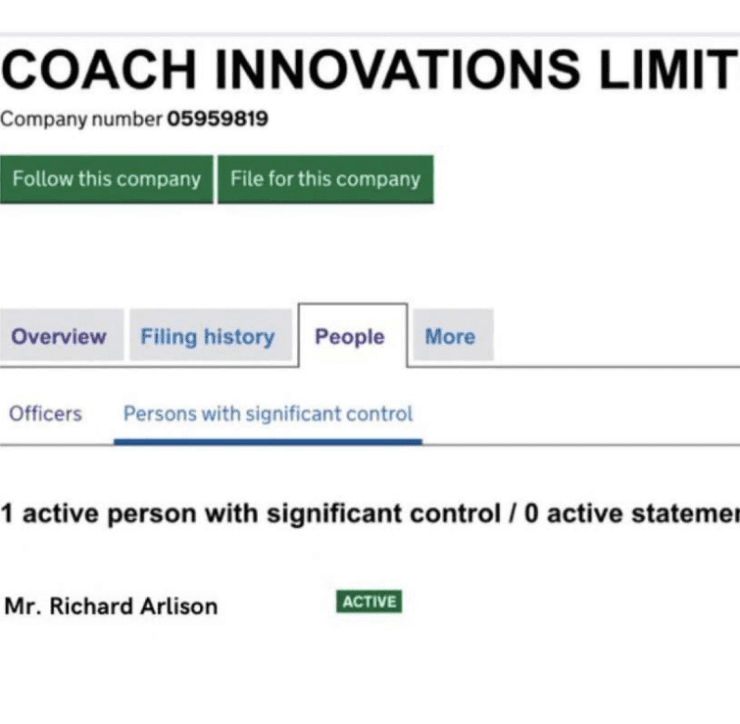
Task: Select Persons with significant control link
Action: click(268, 413)
